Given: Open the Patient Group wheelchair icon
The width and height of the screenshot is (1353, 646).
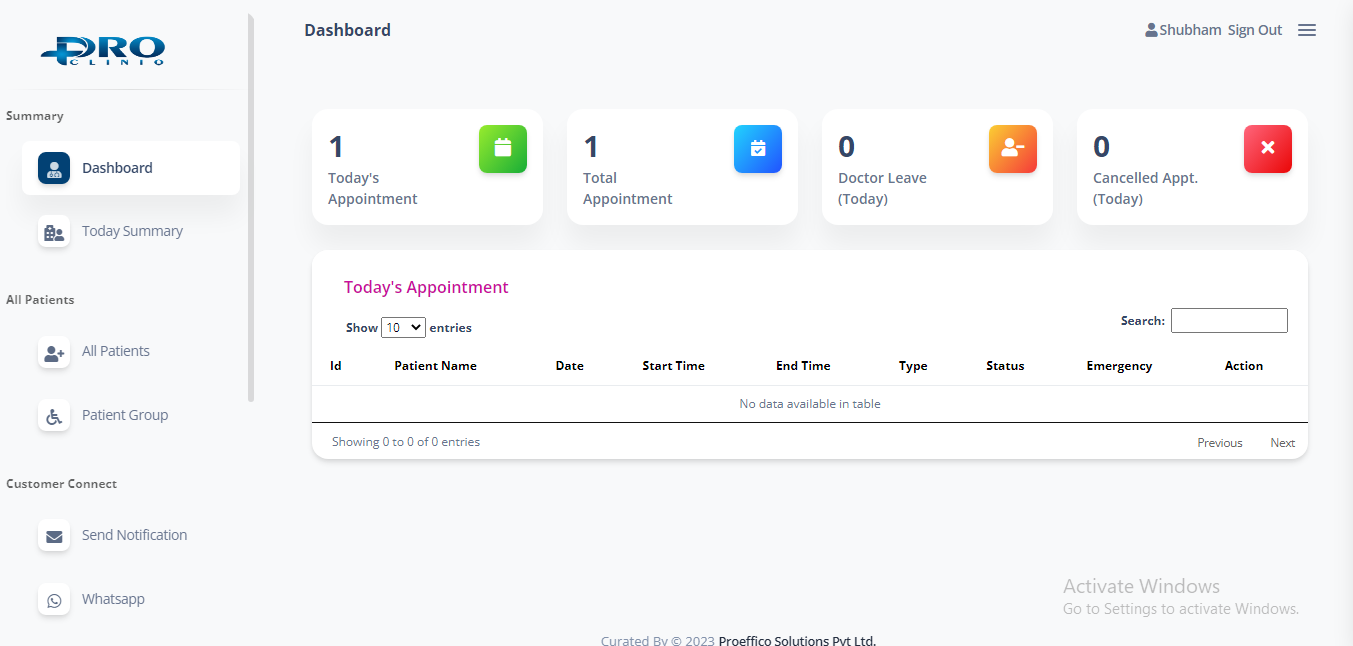Looking at the screenshot, I should click(x=54, y=416).
